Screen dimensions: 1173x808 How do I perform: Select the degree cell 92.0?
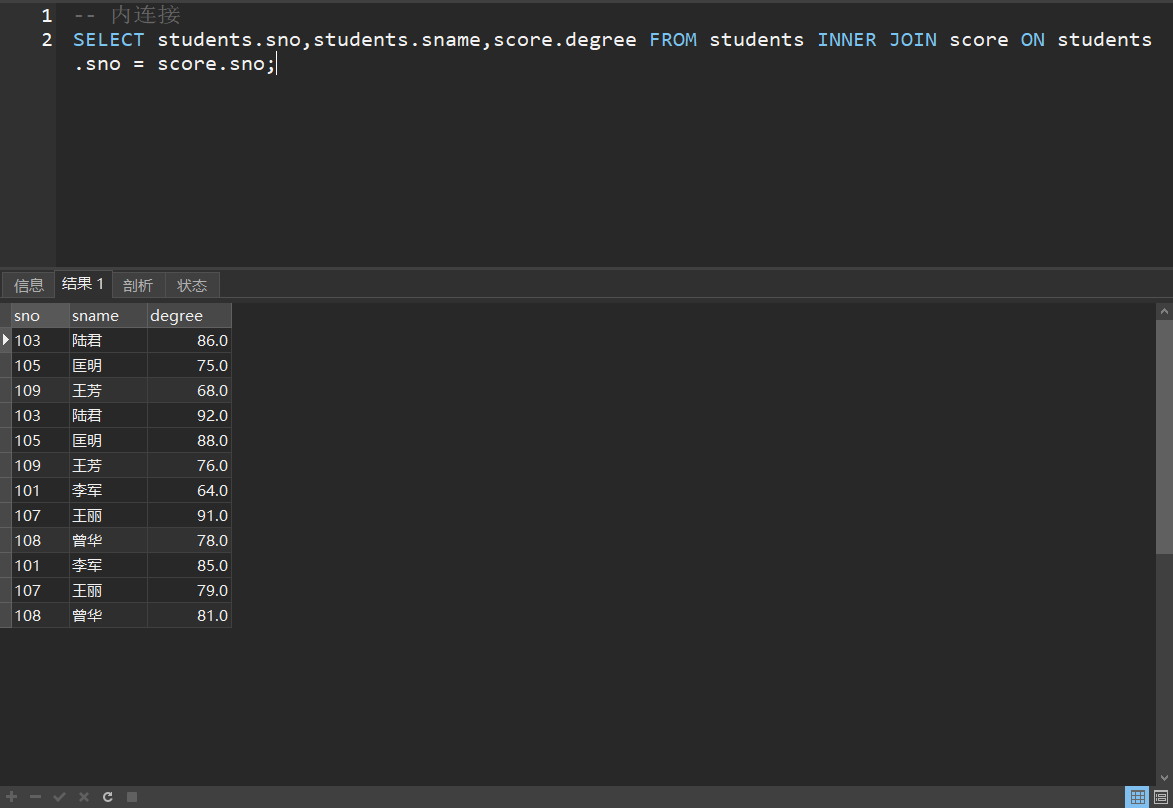coord(189,415)
